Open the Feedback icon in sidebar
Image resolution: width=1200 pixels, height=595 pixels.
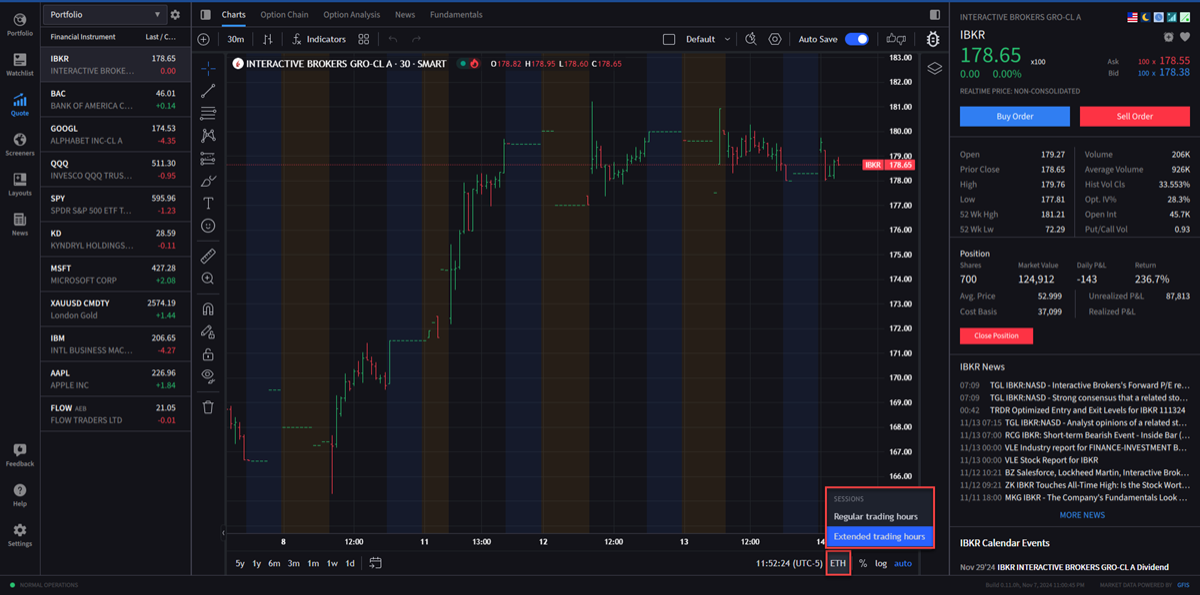(x=19, y=455)
